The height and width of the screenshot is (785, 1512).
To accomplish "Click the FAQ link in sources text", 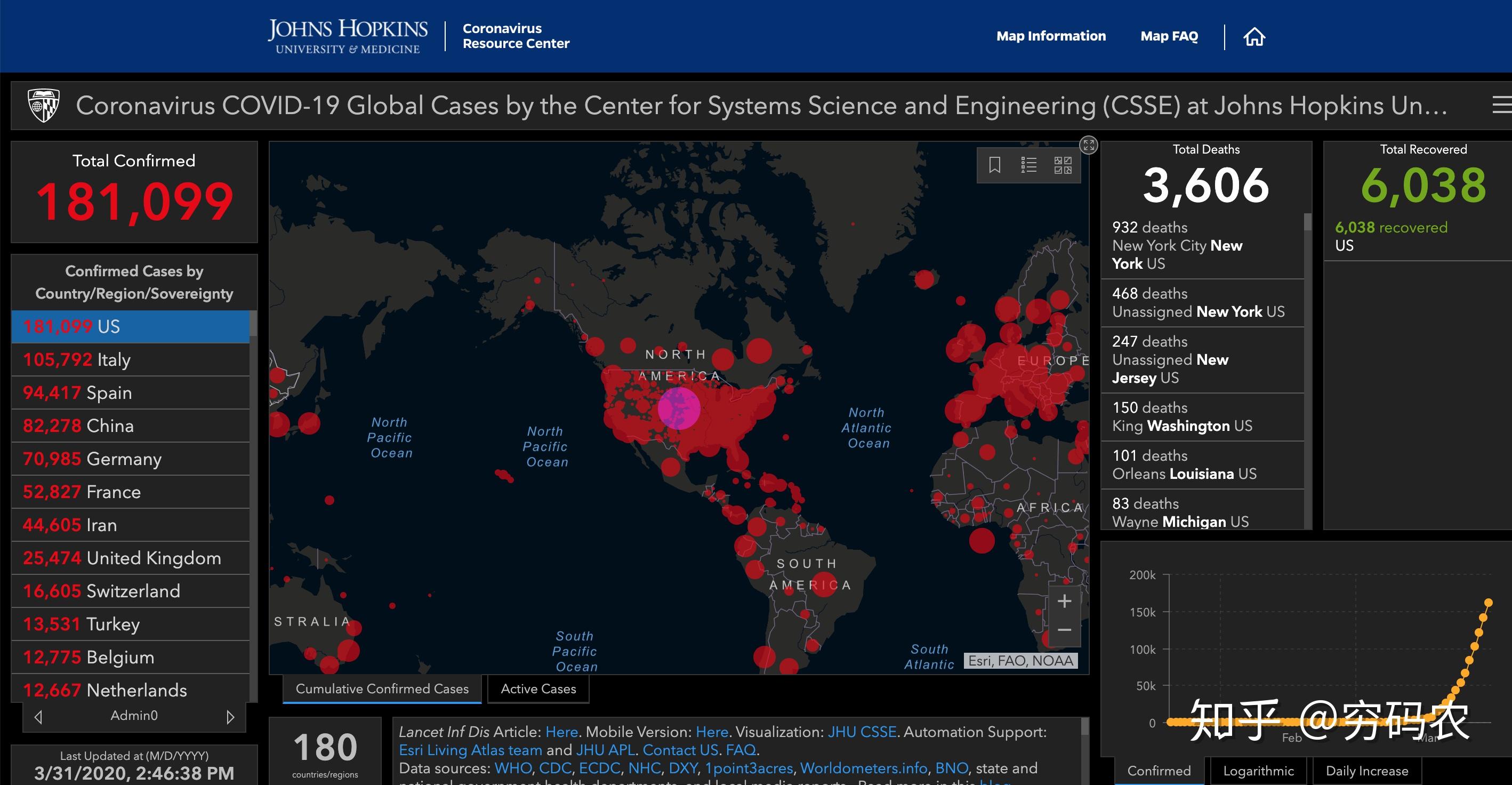I will [x=741, y=750].
